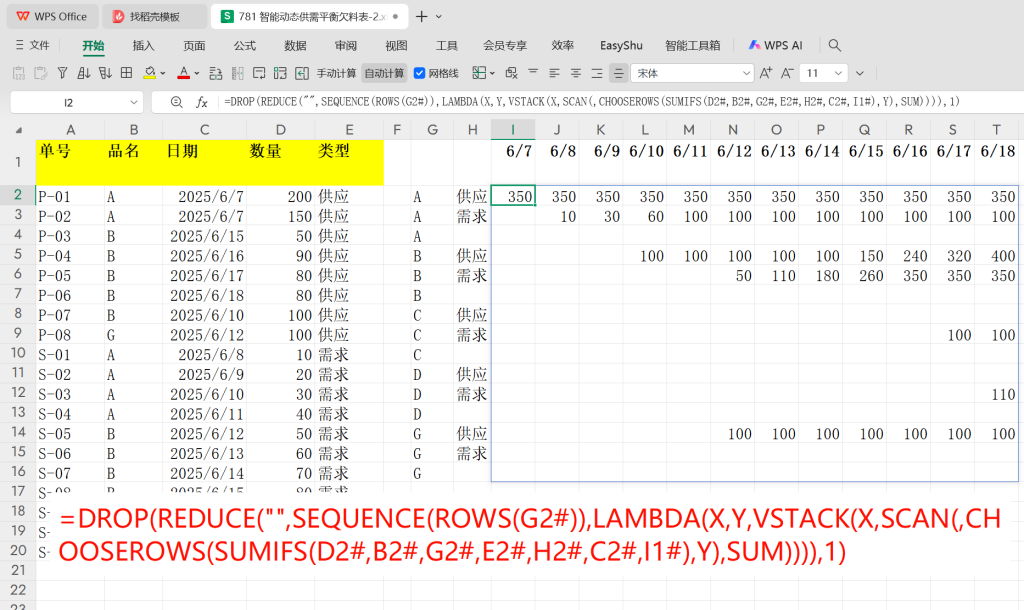1024x610 pixels.
Task: Click cell containing P-08
Action: tap(70, 334)
